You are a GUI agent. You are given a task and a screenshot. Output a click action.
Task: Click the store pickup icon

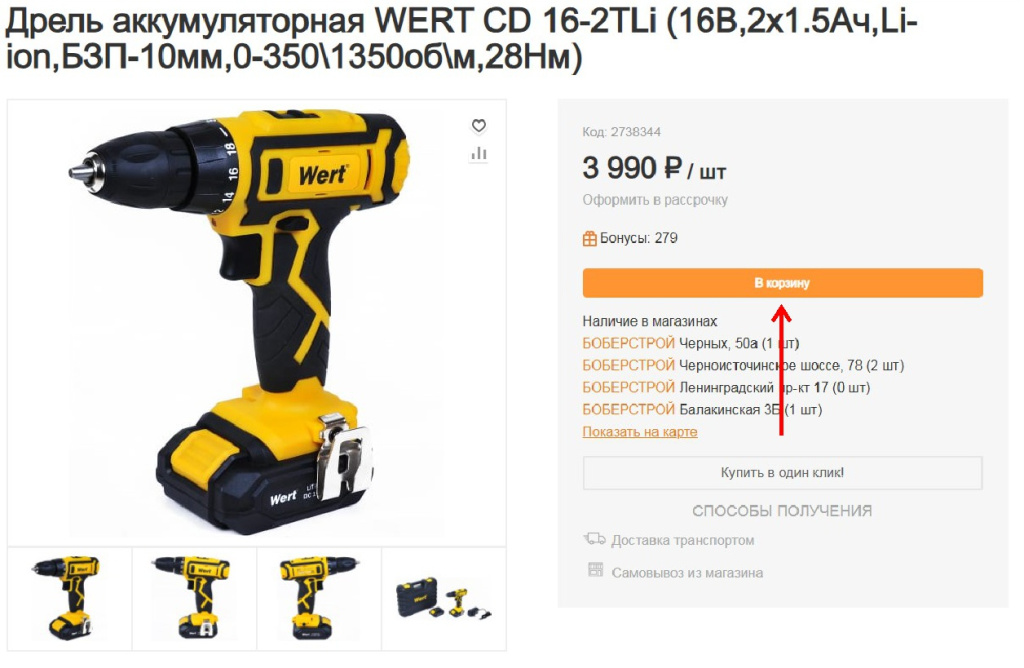coord(596,570)
